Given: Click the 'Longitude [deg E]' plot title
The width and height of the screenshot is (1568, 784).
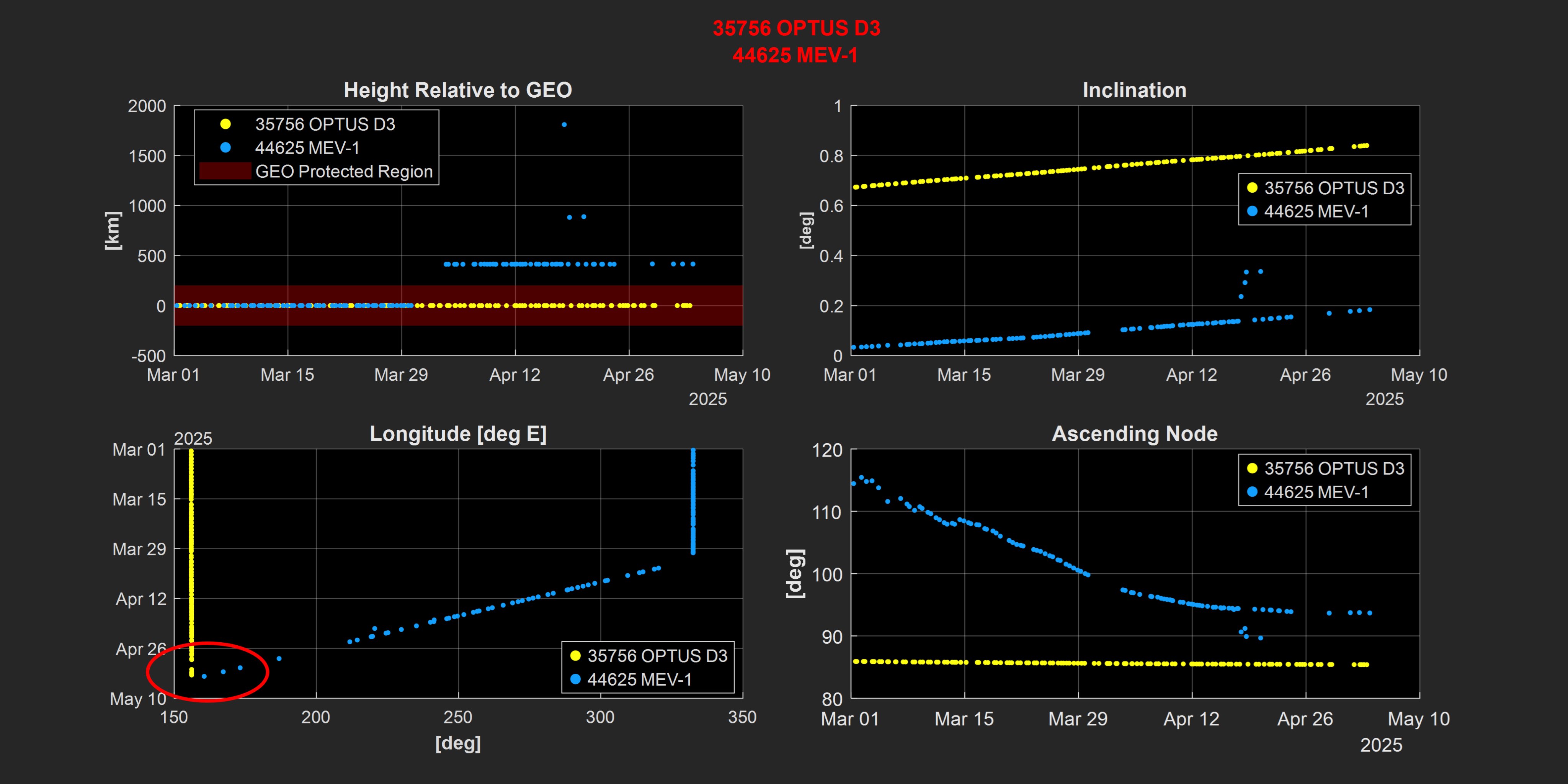Looking at the screenshot, I should tap(458, 434).
